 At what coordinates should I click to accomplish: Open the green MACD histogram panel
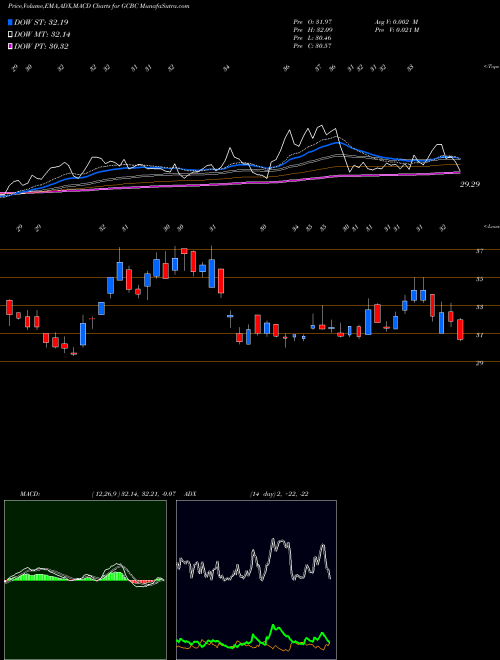[85, 580]
